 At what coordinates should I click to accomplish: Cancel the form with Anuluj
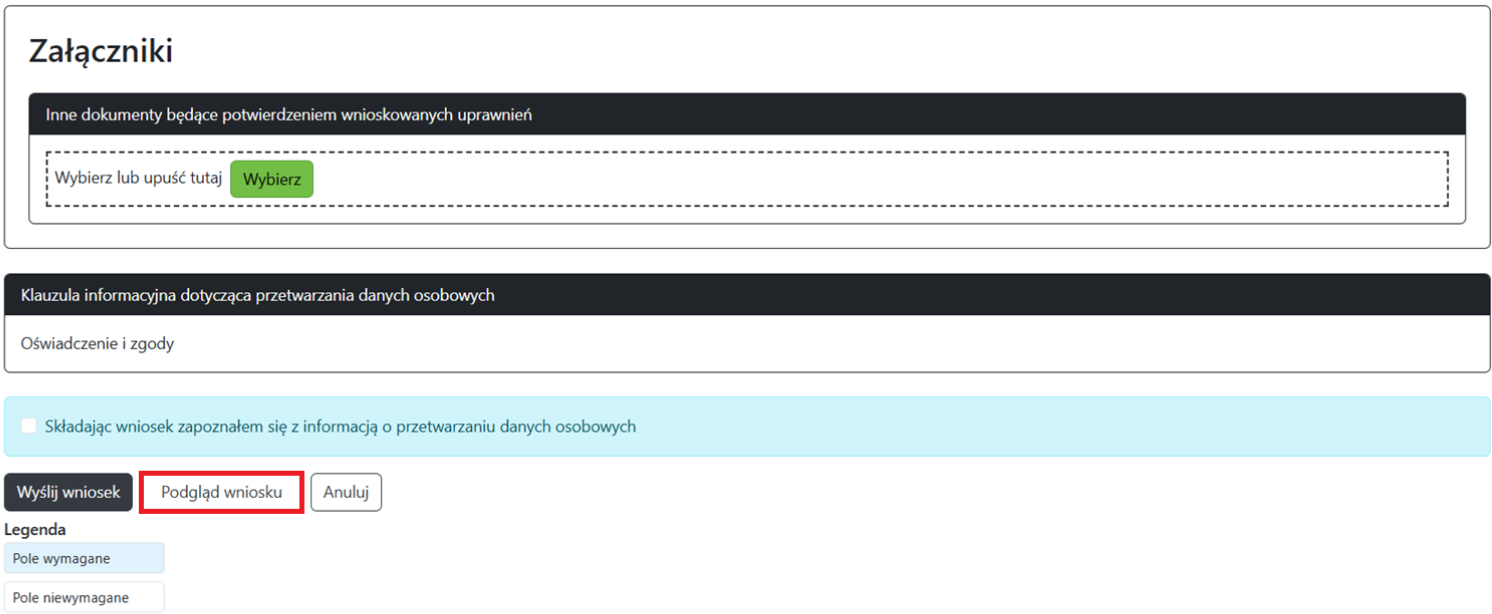coord(346,493)
